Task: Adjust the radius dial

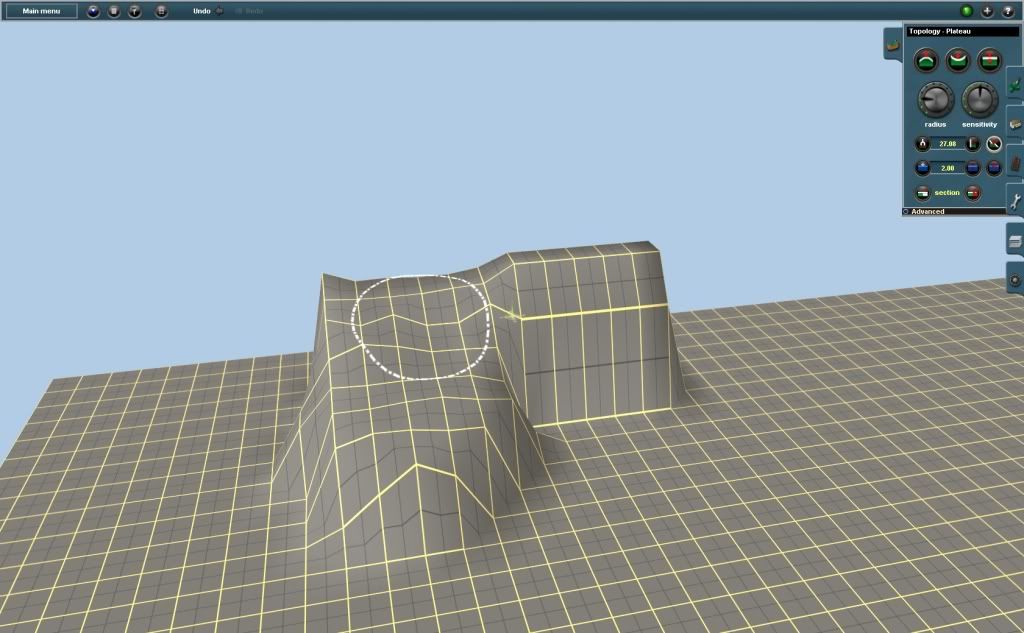Action: click(x=935, y=99)
